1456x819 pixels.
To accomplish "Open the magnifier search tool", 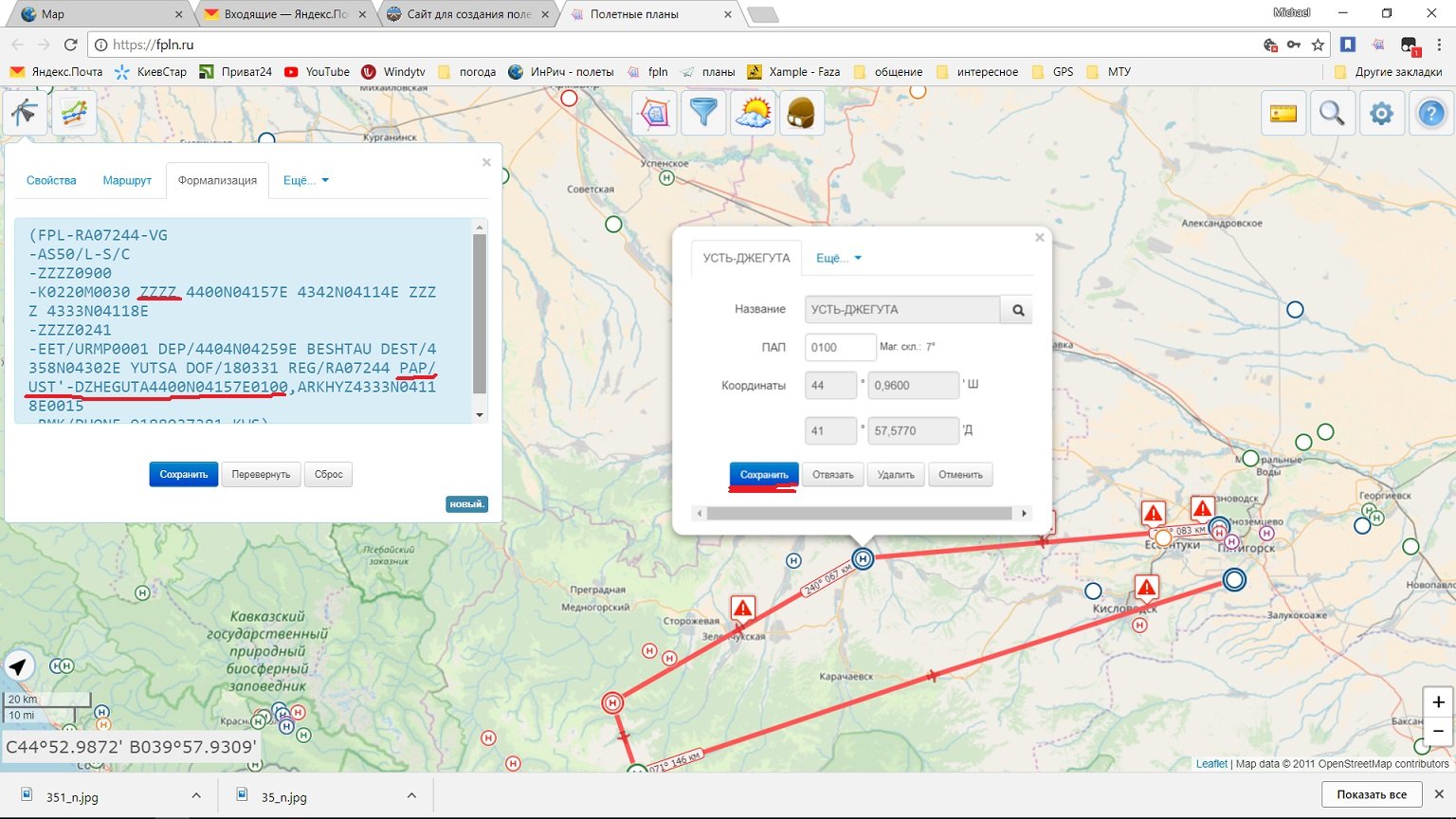I will tap(1332, 114).
